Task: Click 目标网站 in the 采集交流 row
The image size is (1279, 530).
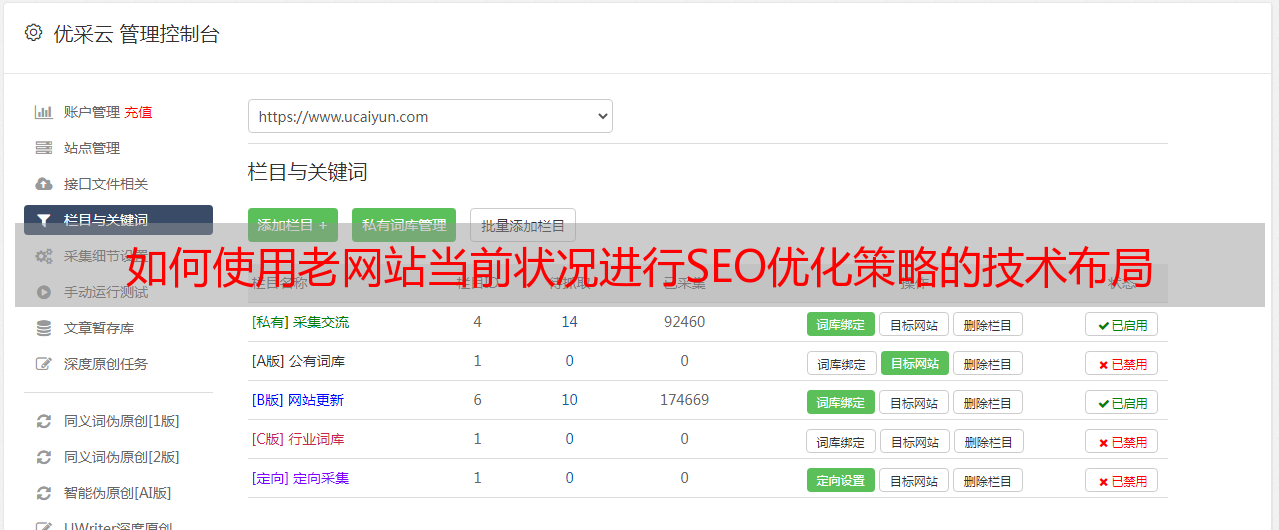Action: [914, 324]
